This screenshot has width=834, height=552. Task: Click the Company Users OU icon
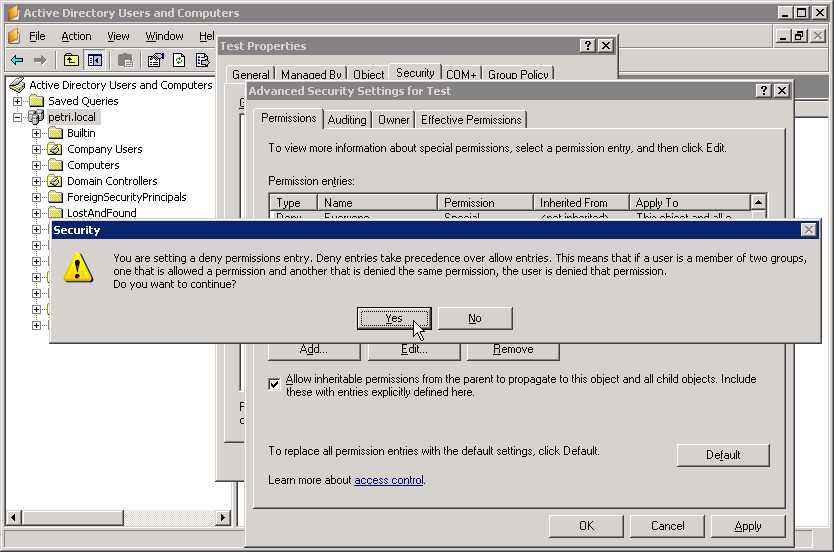pos(55,149)
